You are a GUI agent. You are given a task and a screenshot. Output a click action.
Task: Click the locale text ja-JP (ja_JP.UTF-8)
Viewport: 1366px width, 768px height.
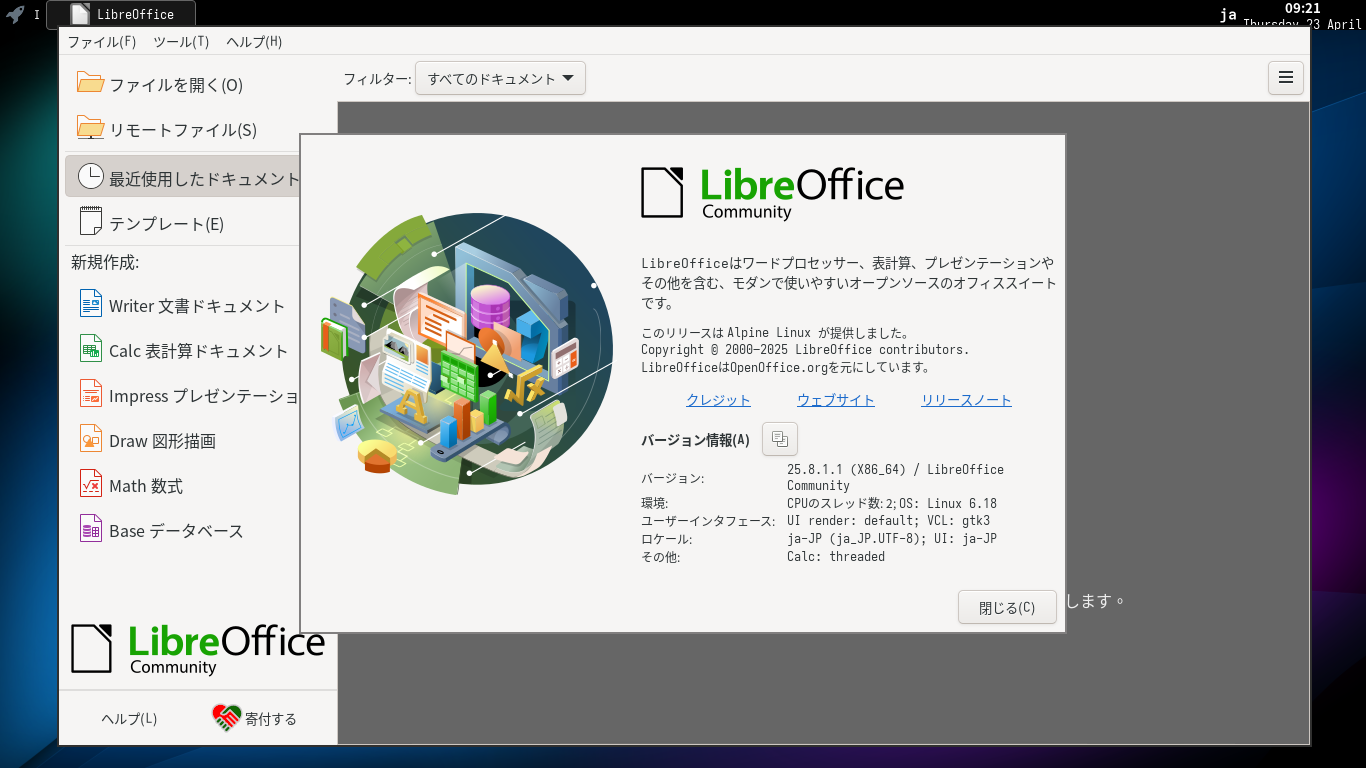tap(855, 538)
